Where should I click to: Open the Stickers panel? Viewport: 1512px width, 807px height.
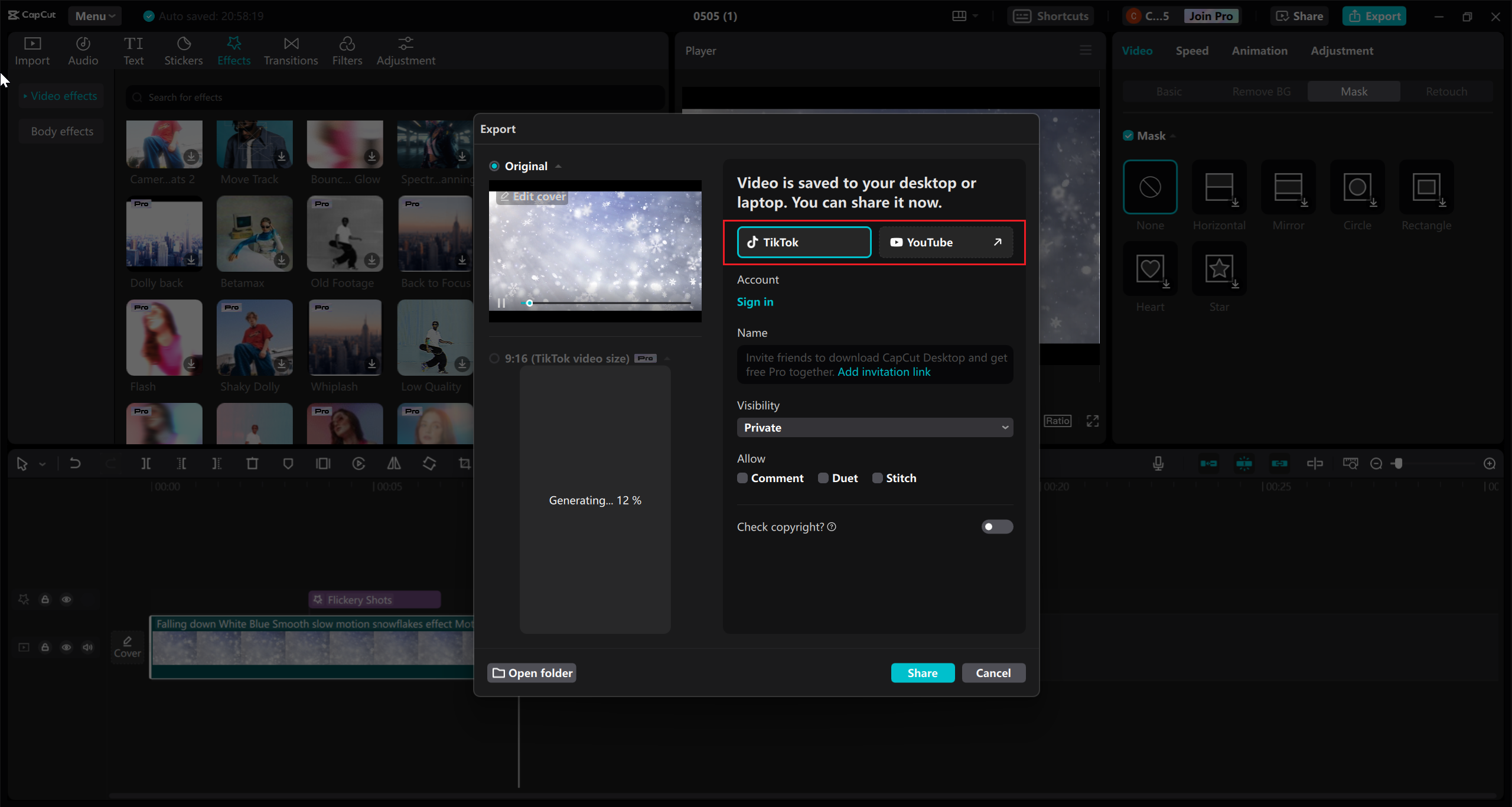pos(183,51)
